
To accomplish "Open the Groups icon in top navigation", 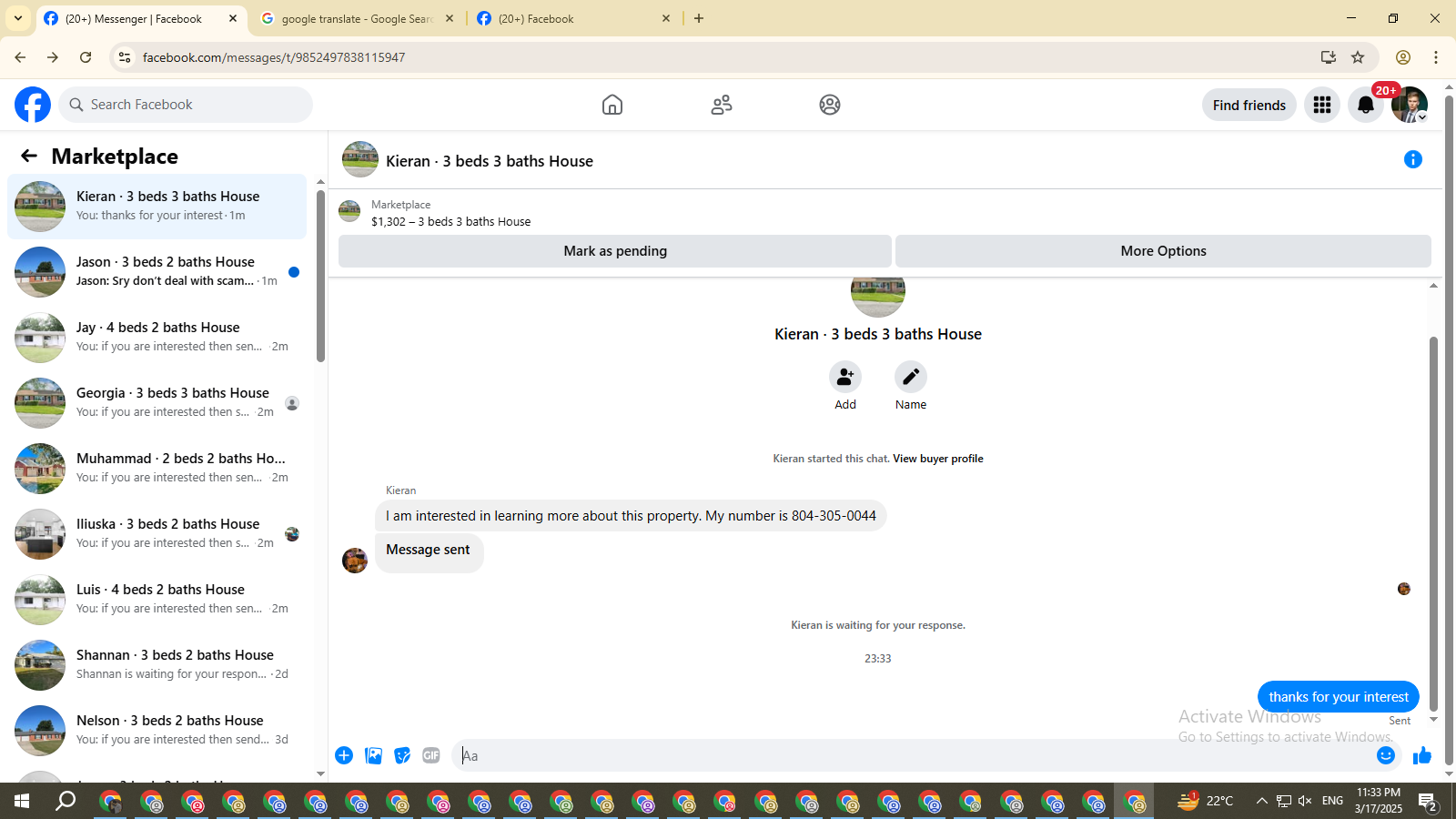I will (830, 105).
